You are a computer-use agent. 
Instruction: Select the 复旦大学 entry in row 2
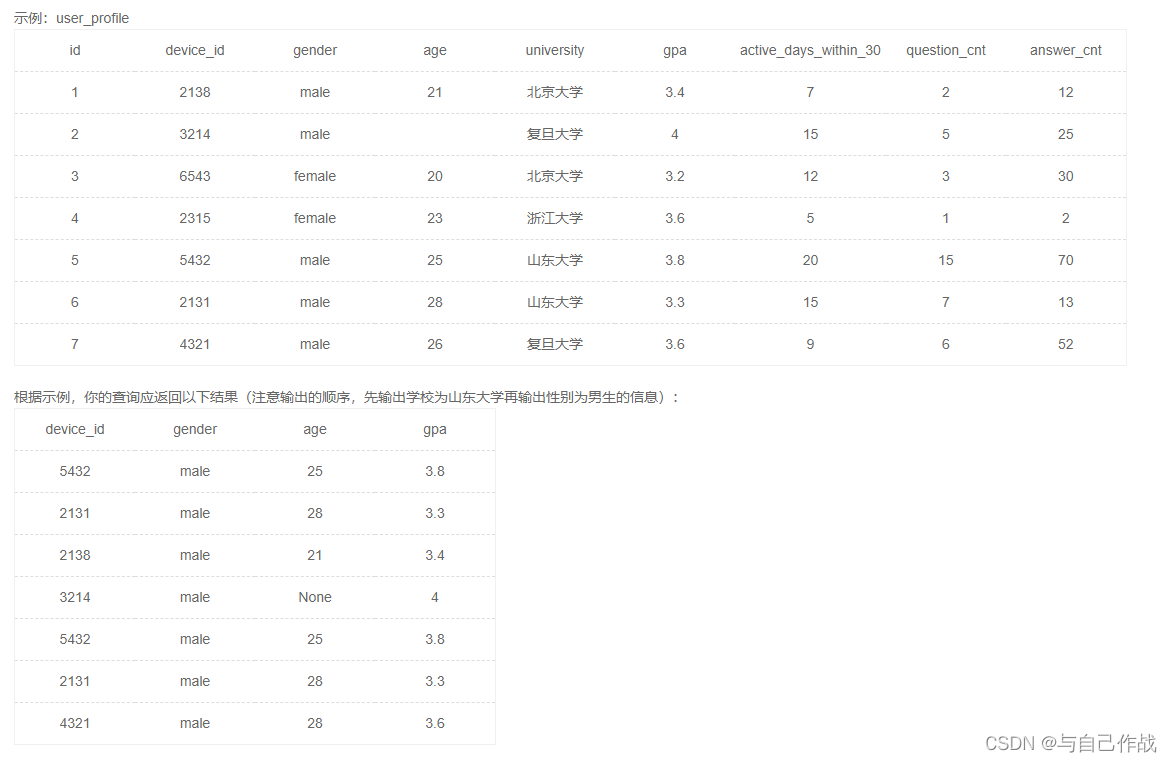point(554,134)
